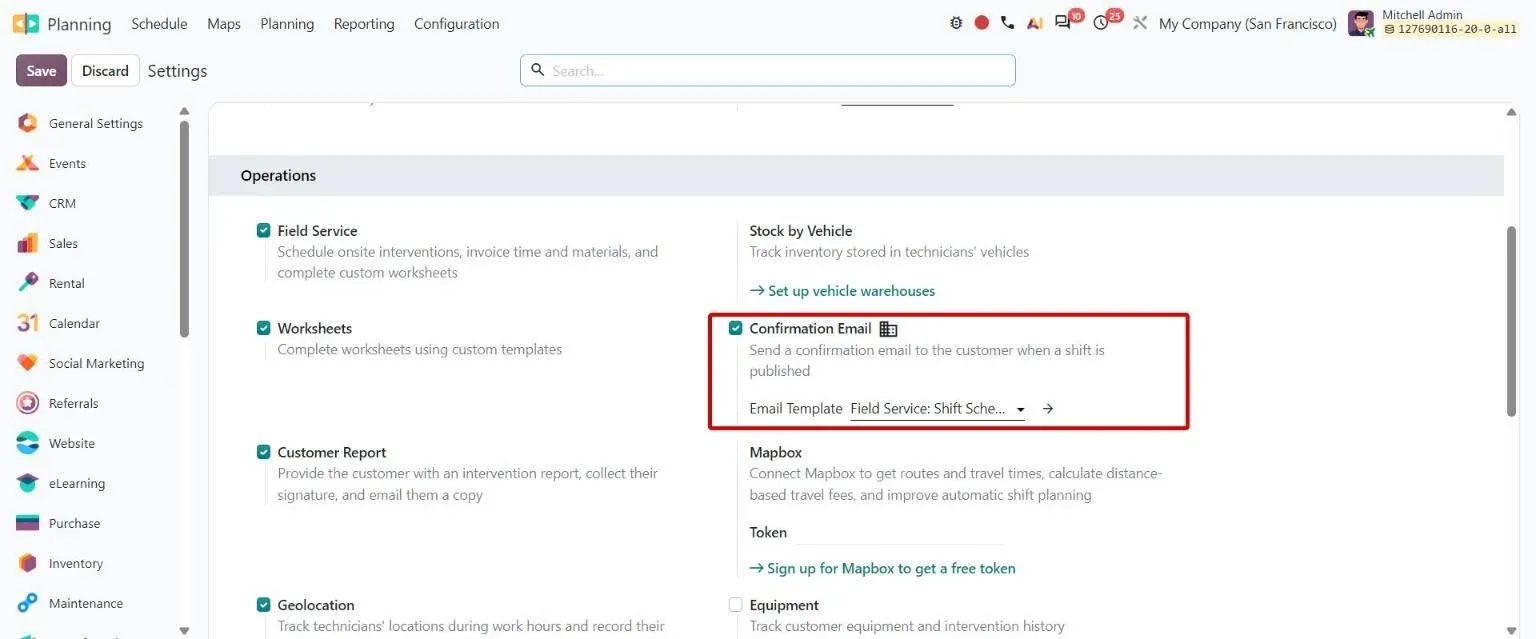Open the tools wrench icon

coord(1140,23)
